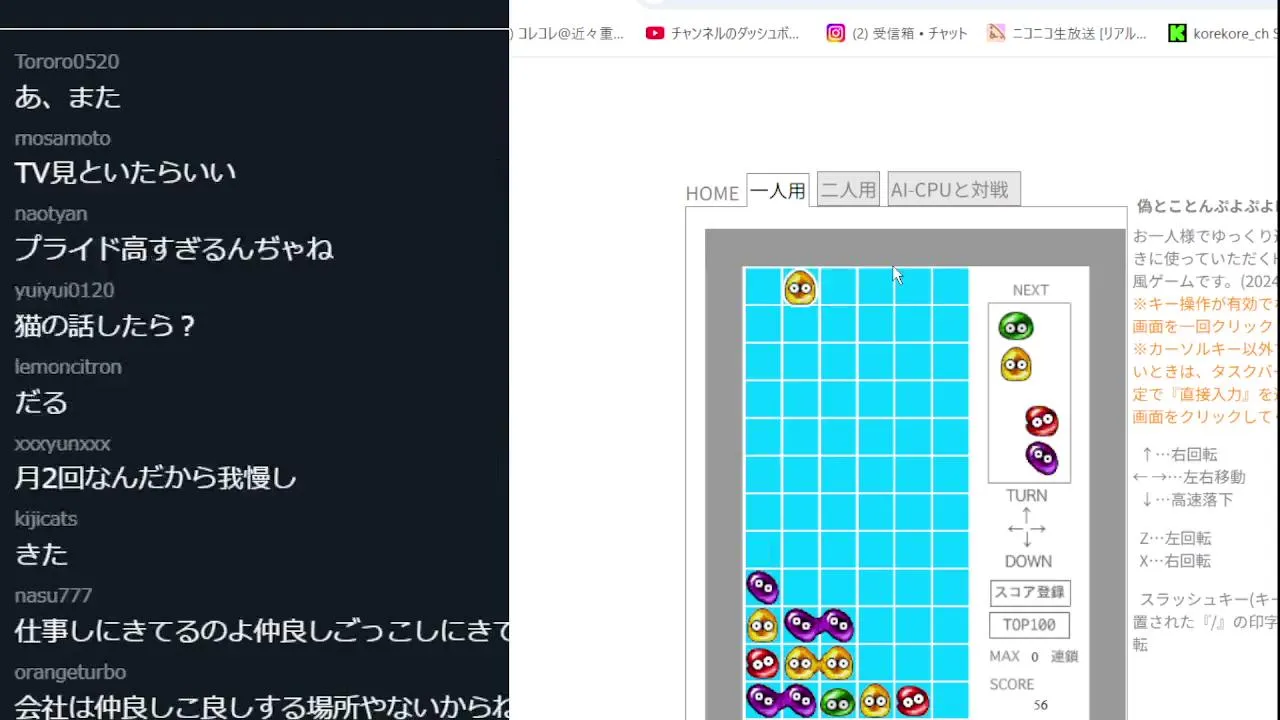Click the username xxxyunxxx in chat

coord(62,443)
